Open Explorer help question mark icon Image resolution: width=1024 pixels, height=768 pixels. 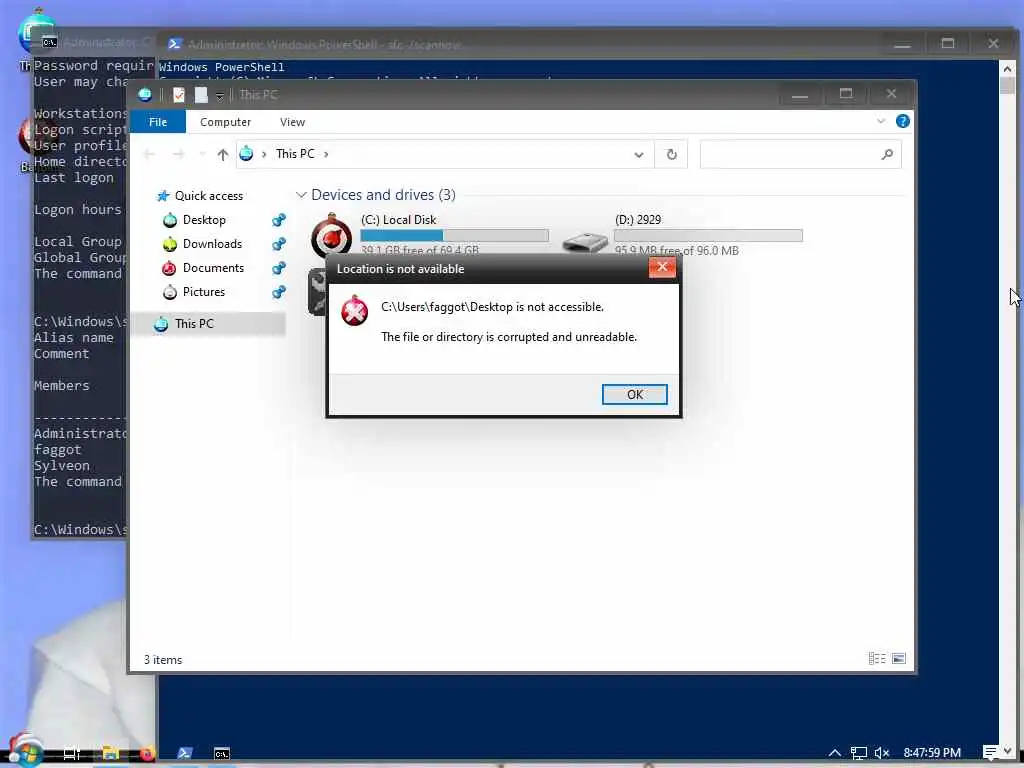pos(903,121)
